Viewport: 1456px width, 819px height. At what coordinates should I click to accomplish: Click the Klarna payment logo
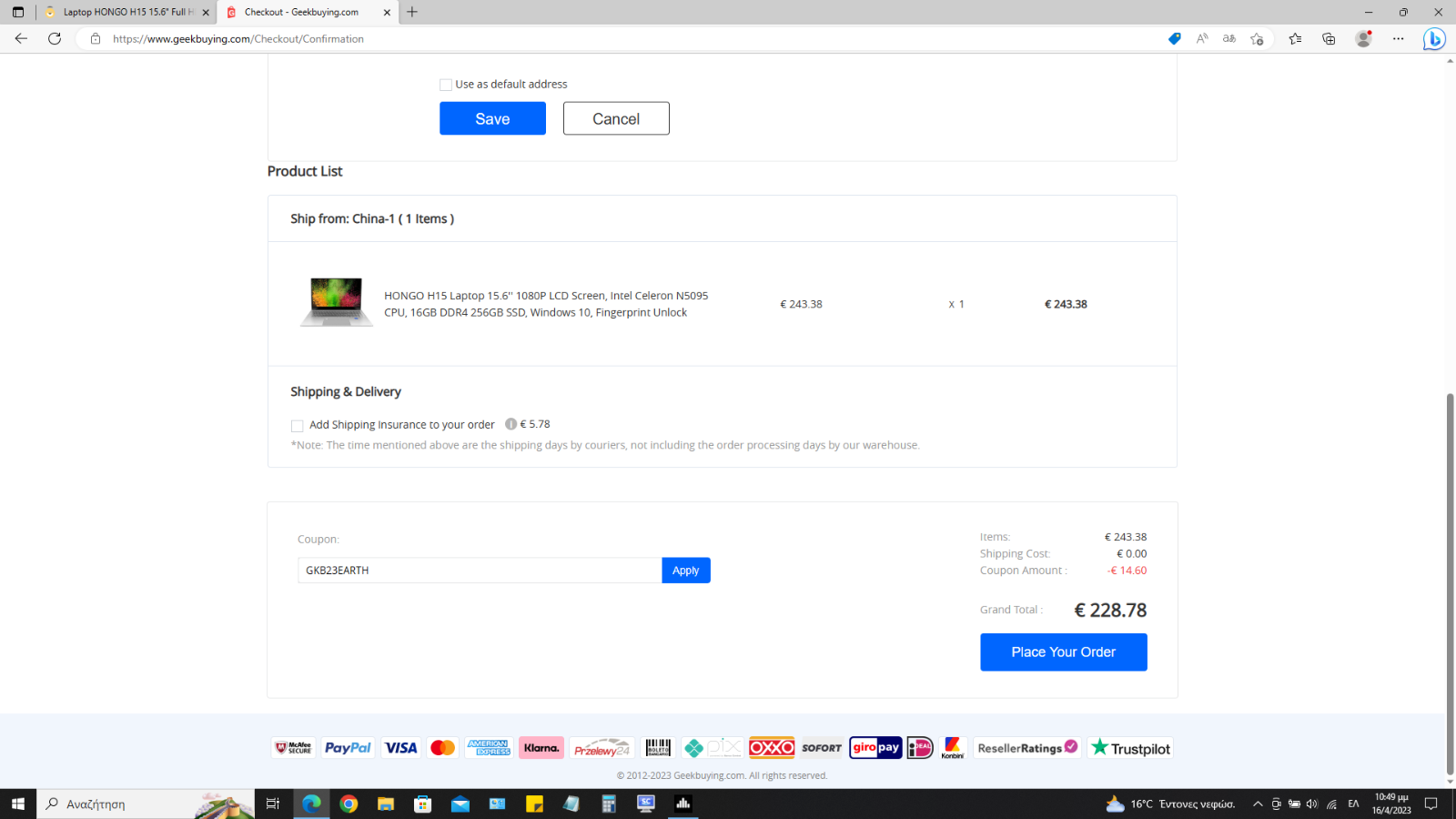(541, 748)
